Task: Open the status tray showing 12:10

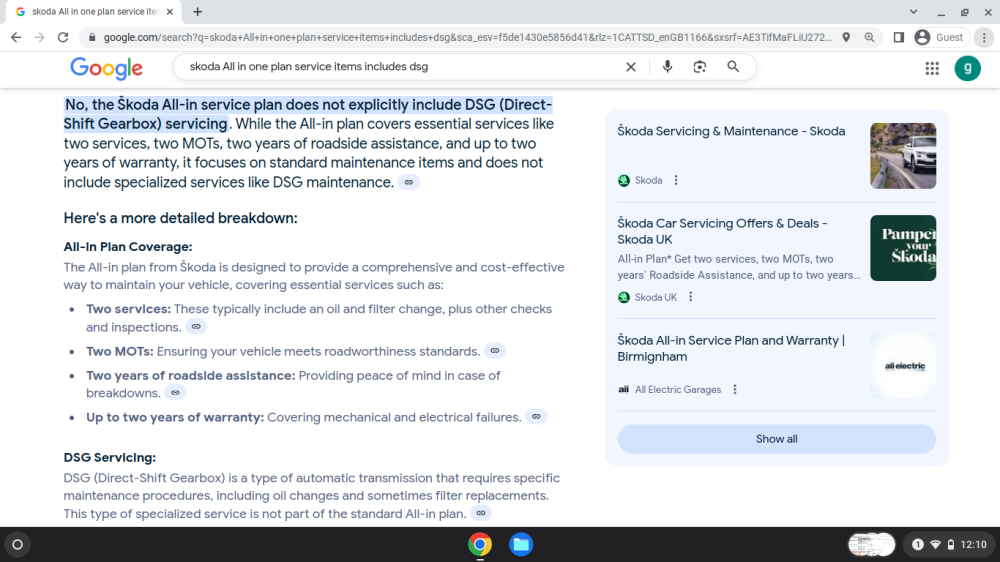Action: (948, 545)
